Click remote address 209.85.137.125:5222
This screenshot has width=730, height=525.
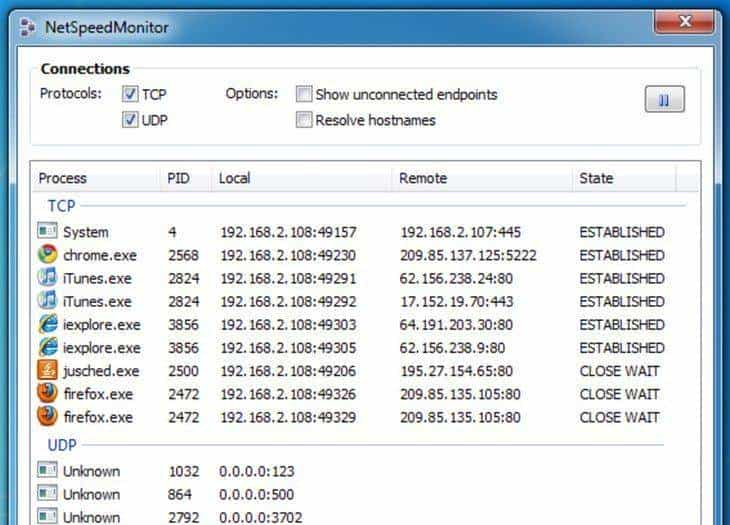coord(468,256)
